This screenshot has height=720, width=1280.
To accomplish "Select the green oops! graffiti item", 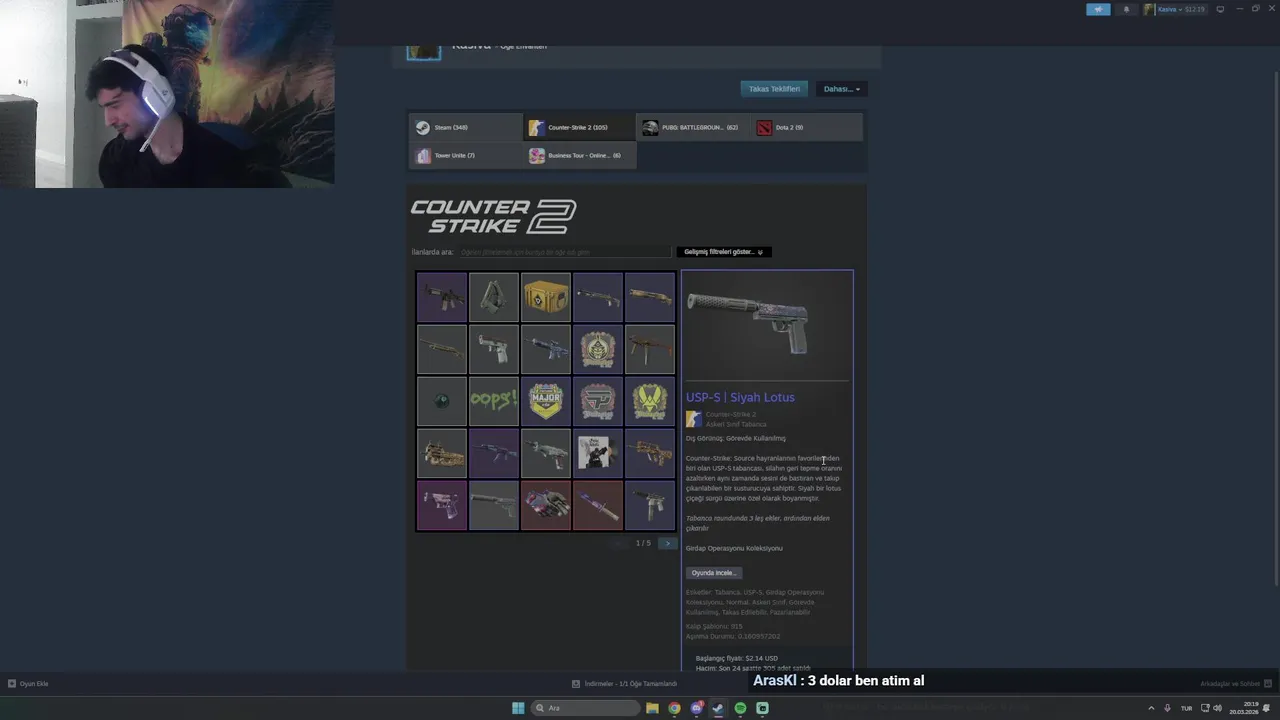I will click(x=494, y=401).
